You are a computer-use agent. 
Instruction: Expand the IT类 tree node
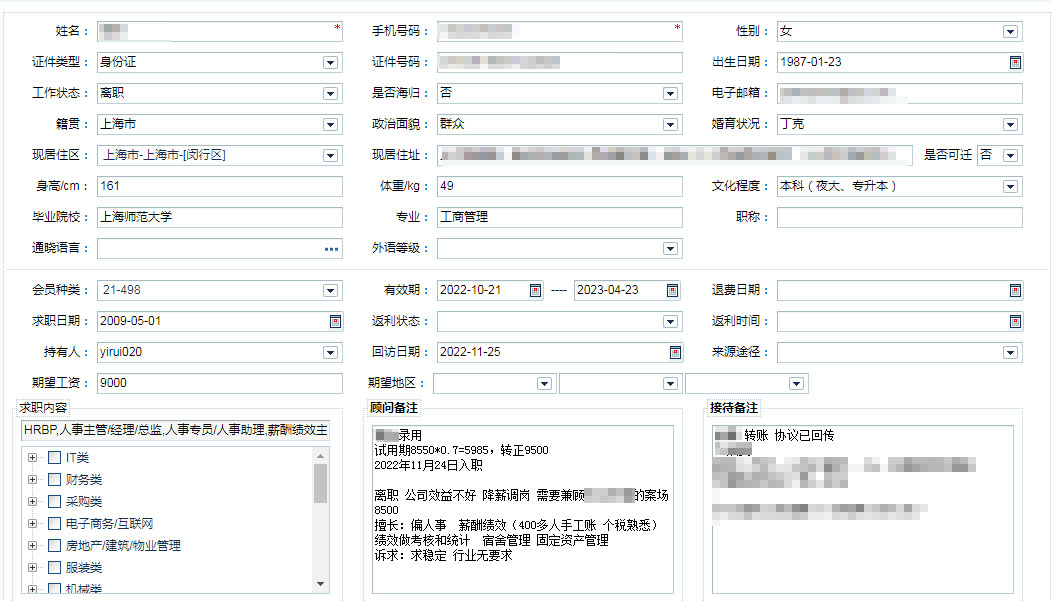(32, 457)
